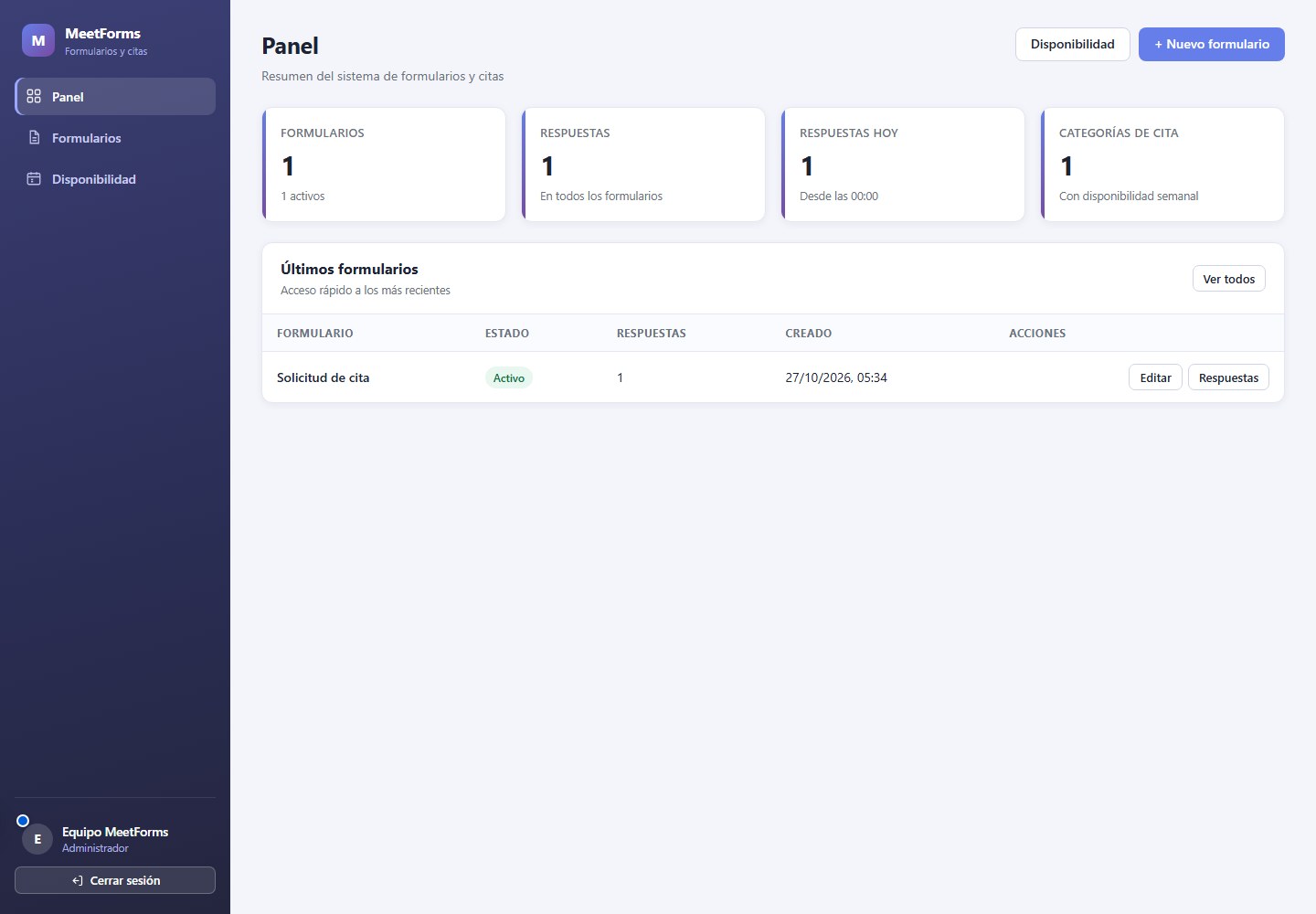Open the Panel sidebar menu item
The image size is (1316, 914).
click(115, 96)
